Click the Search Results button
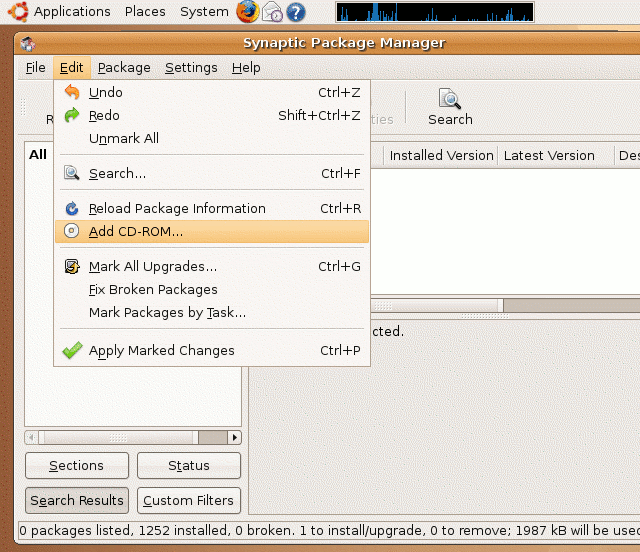The image size is (640, 552). coord(77,500)
